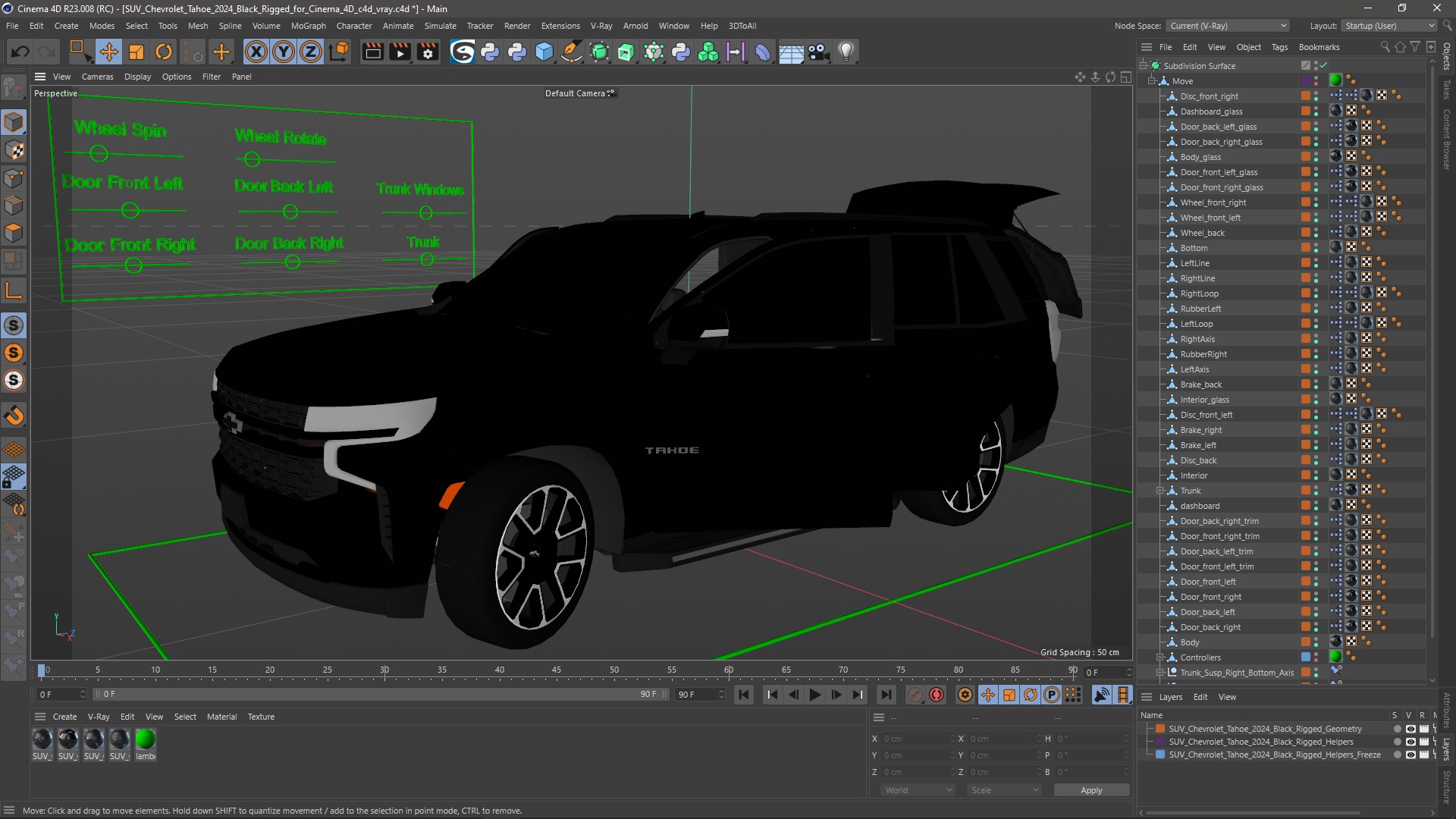Click the Light bulb icon
Viewport: 1456px width, 819px height.
(846, 52)
